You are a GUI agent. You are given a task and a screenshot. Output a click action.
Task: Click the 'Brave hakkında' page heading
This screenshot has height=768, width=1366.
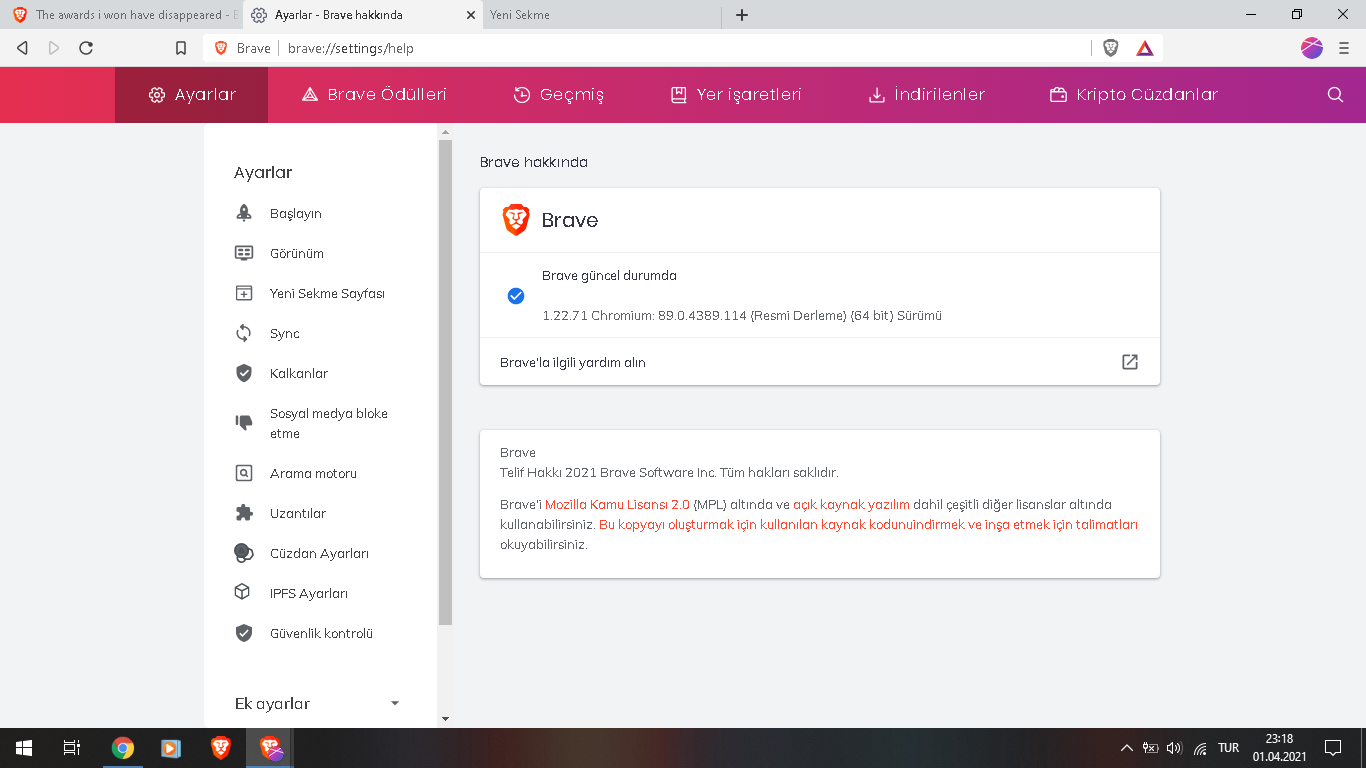(534, 162)
